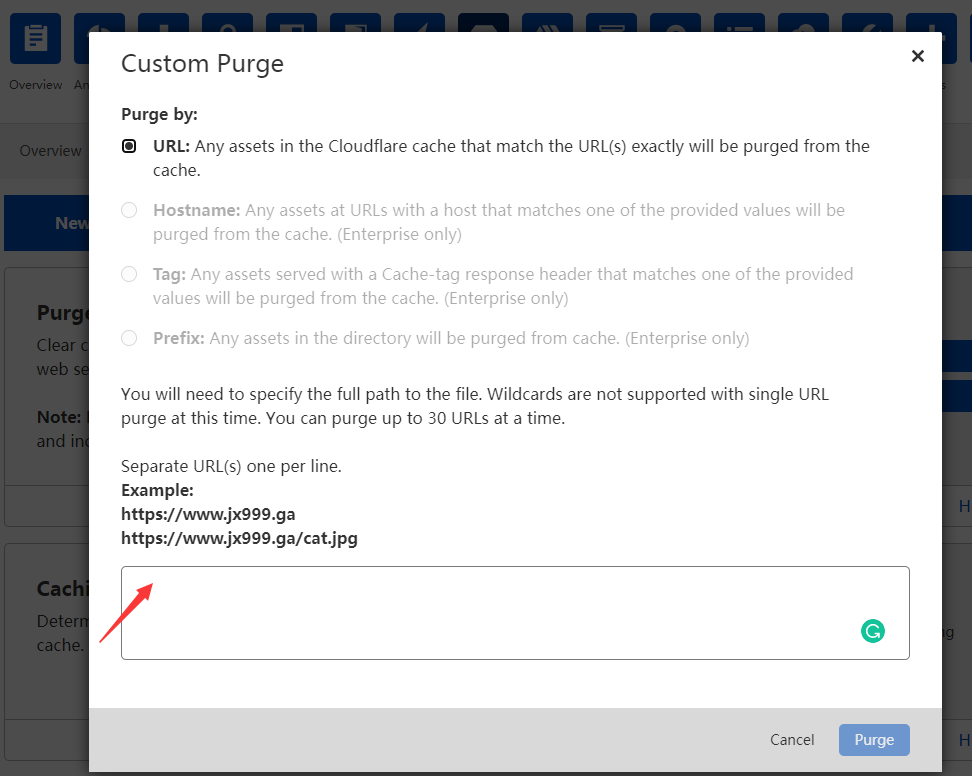
Task: Choose the Prefix purge radio button
Action: 128,338
